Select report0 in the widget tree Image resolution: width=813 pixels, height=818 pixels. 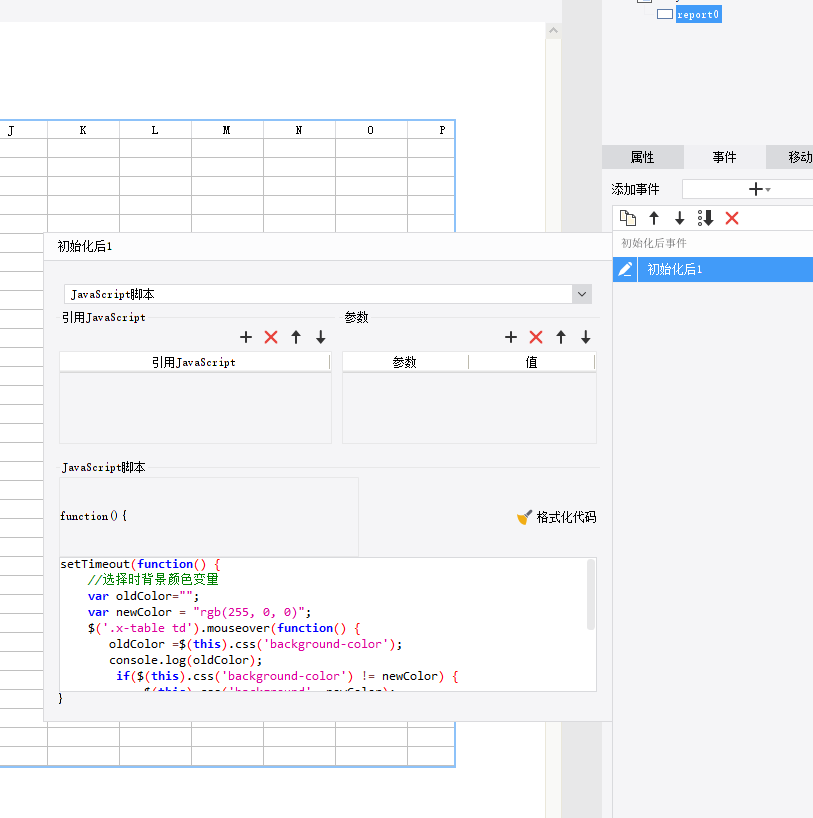pyautogui.click(x=698, y=15)
